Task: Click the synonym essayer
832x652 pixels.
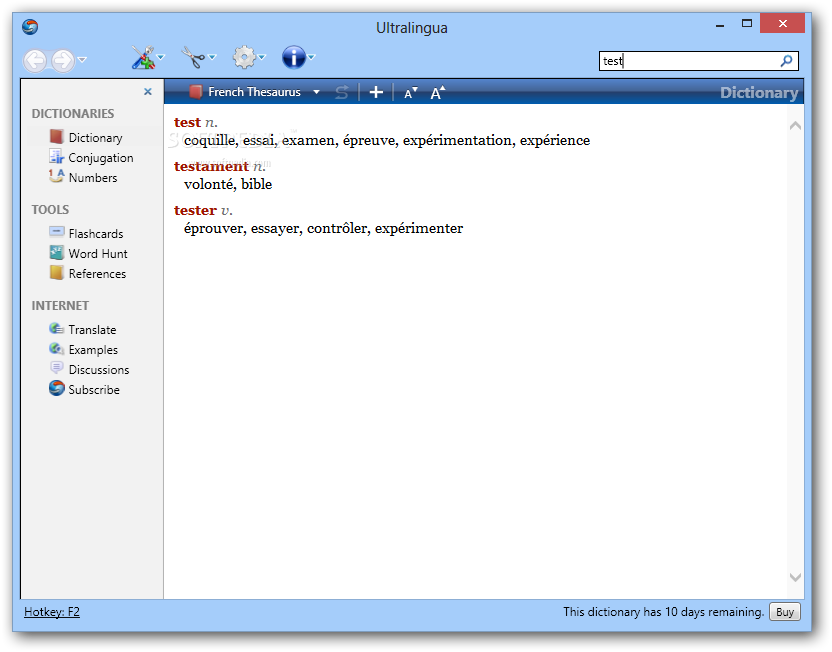Action: tap(276, 229)
